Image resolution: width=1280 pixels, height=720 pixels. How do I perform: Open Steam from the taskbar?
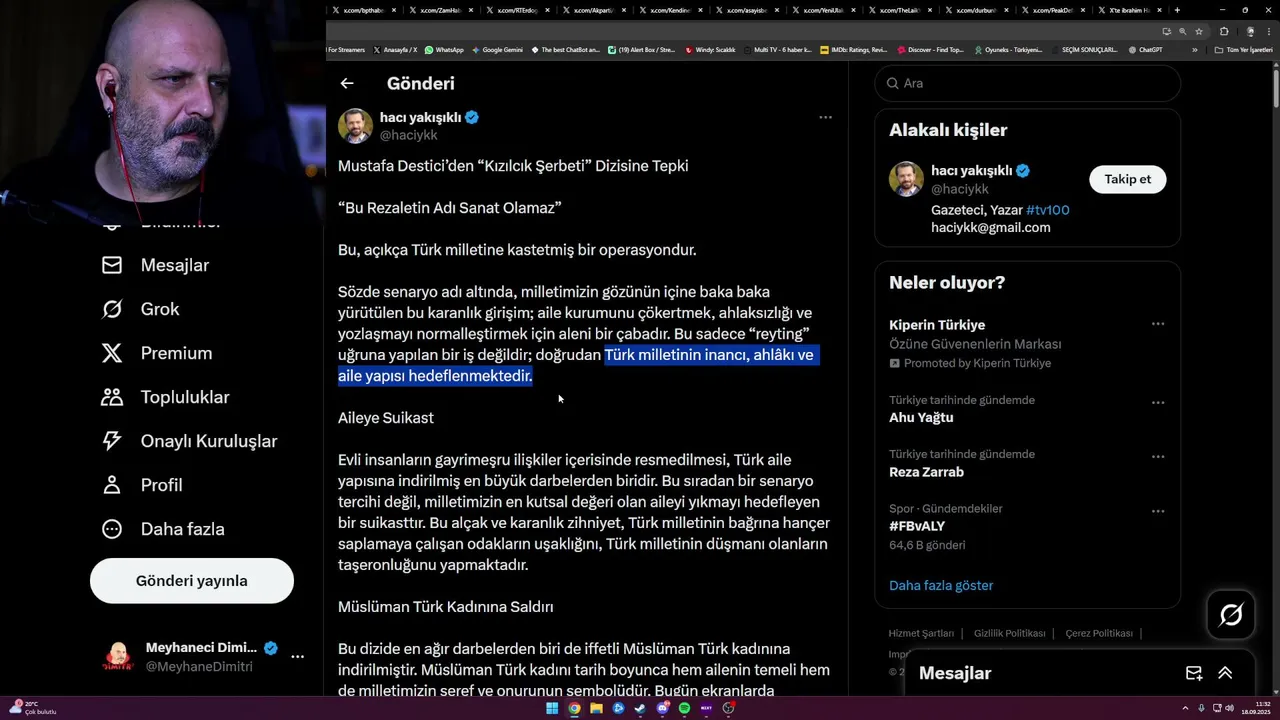[640, 708]
